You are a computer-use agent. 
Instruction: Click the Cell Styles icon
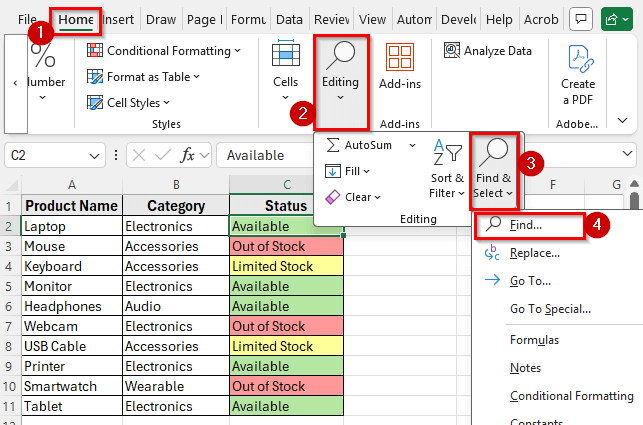coord(95,103)
